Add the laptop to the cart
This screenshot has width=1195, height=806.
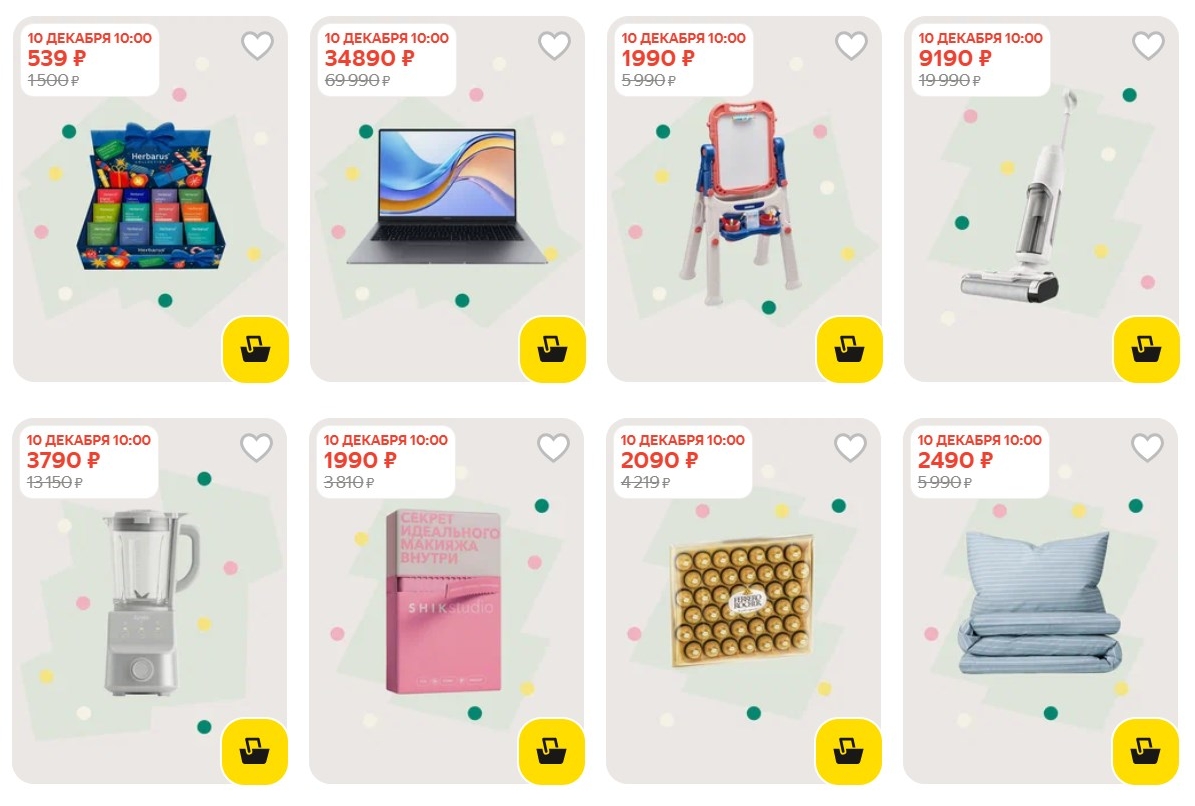tap(553, 350)
